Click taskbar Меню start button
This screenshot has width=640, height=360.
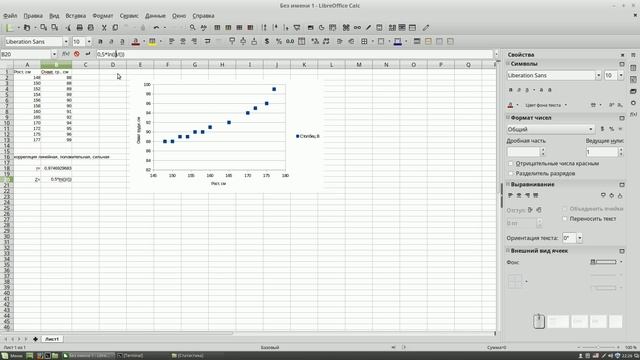pos(12,356)
